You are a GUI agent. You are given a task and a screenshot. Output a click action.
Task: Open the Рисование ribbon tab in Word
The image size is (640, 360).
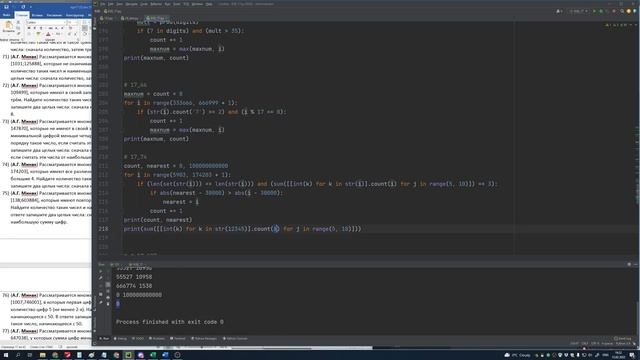pyautogui.click(x=54, y=15)
